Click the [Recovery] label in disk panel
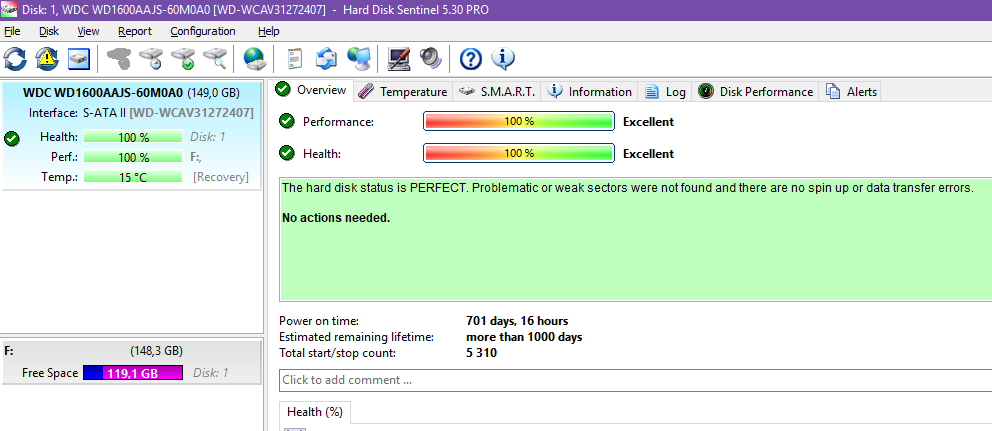992x431 pixels. tap(221, 177)
